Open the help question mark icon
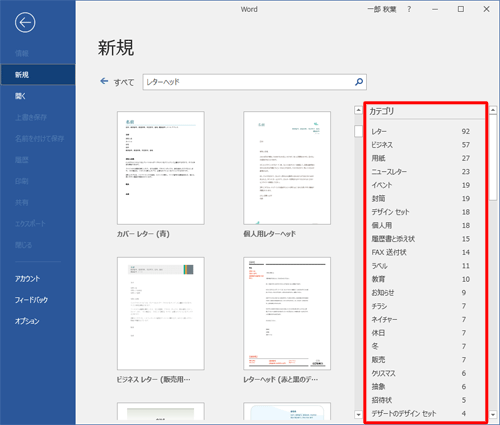Screen dimensions: 500x425 pyautogui.click(x=409, y=9)
